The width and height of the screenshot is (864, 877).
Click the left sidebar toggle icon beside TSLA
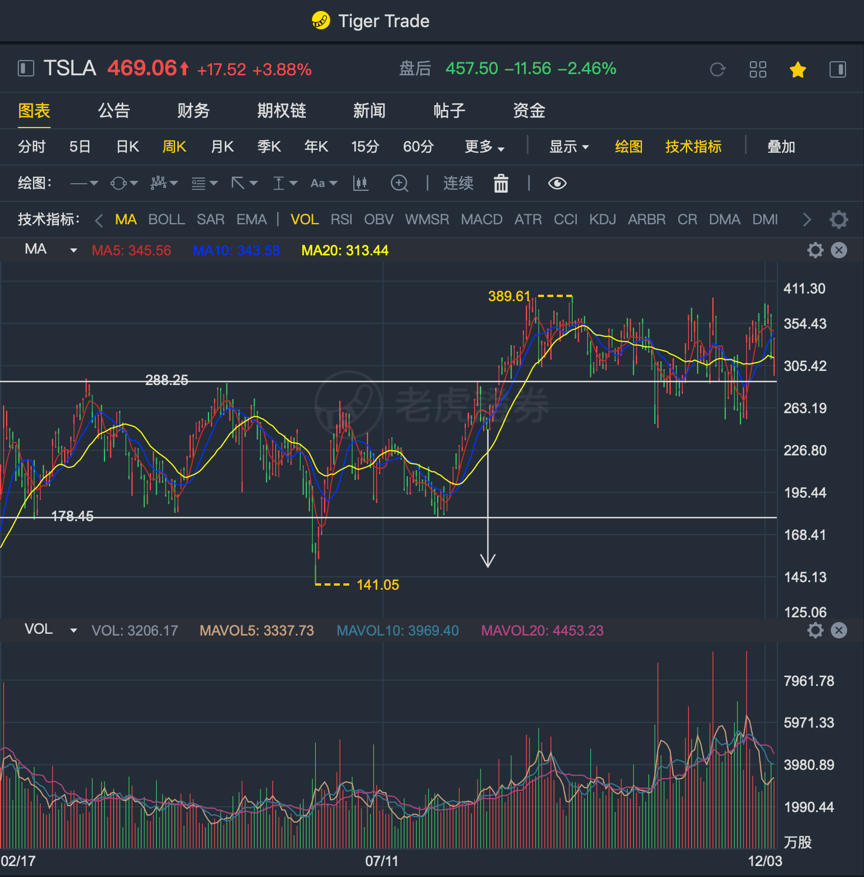(x=26, y=69)
